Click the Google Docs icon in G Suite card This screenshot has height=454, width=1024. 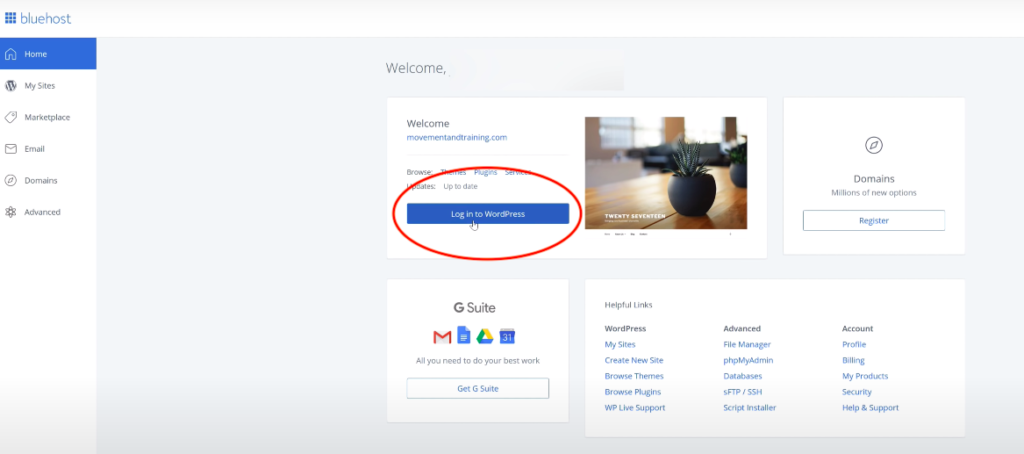[x=464, y=335]
